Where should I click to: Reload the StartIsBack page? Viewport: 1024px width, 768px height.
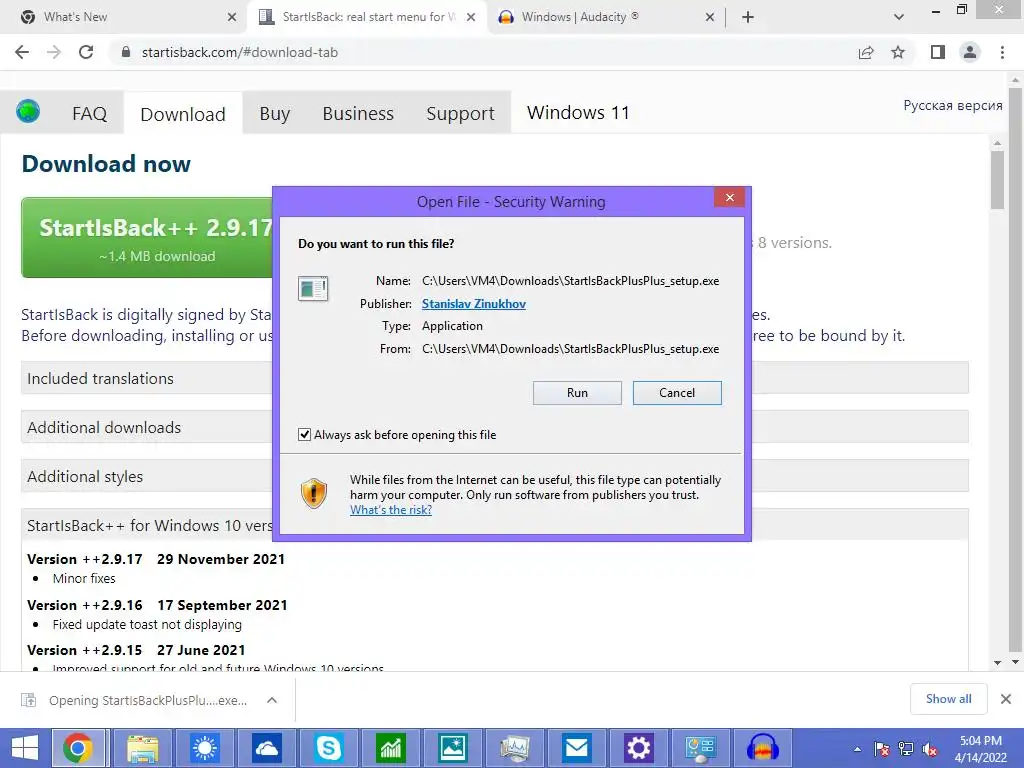coord(86,52)
